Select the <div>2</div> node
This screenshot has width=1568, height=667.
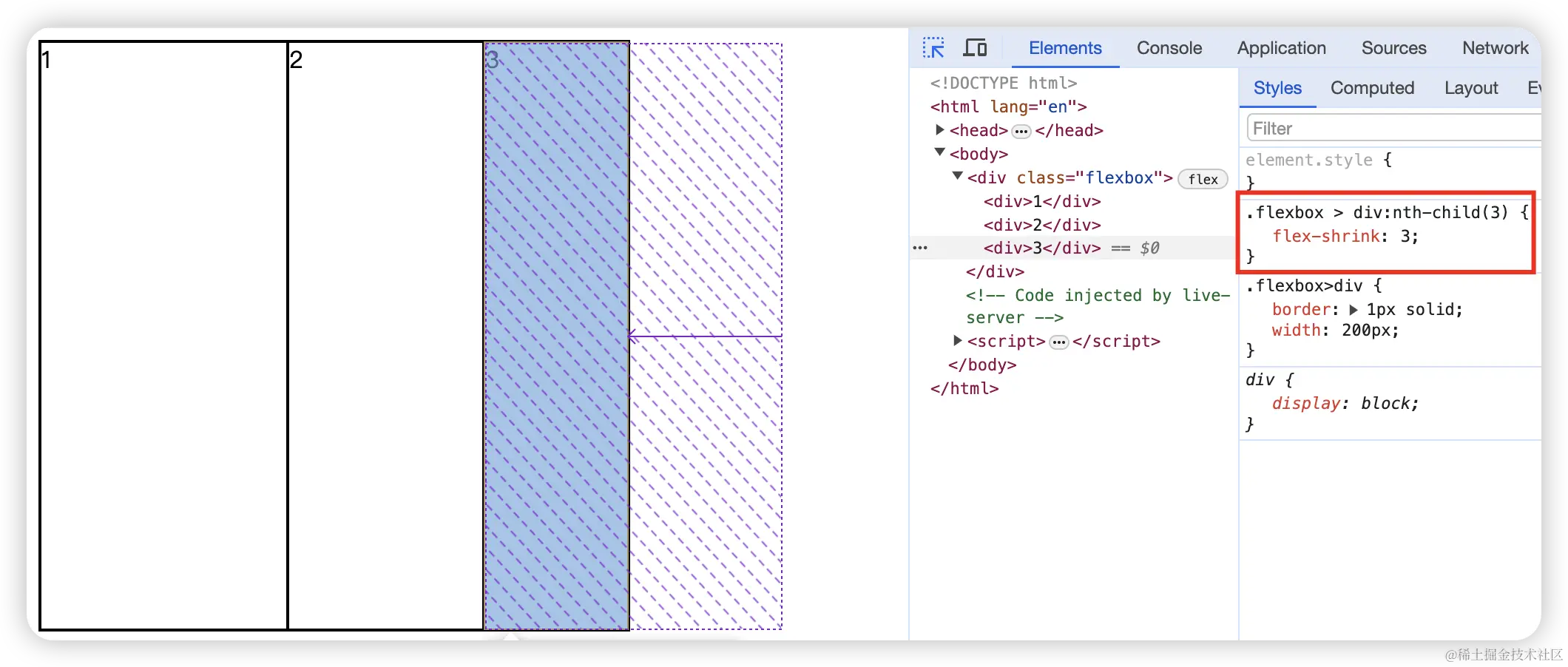pyautogui.click(x=1042, y=225)
